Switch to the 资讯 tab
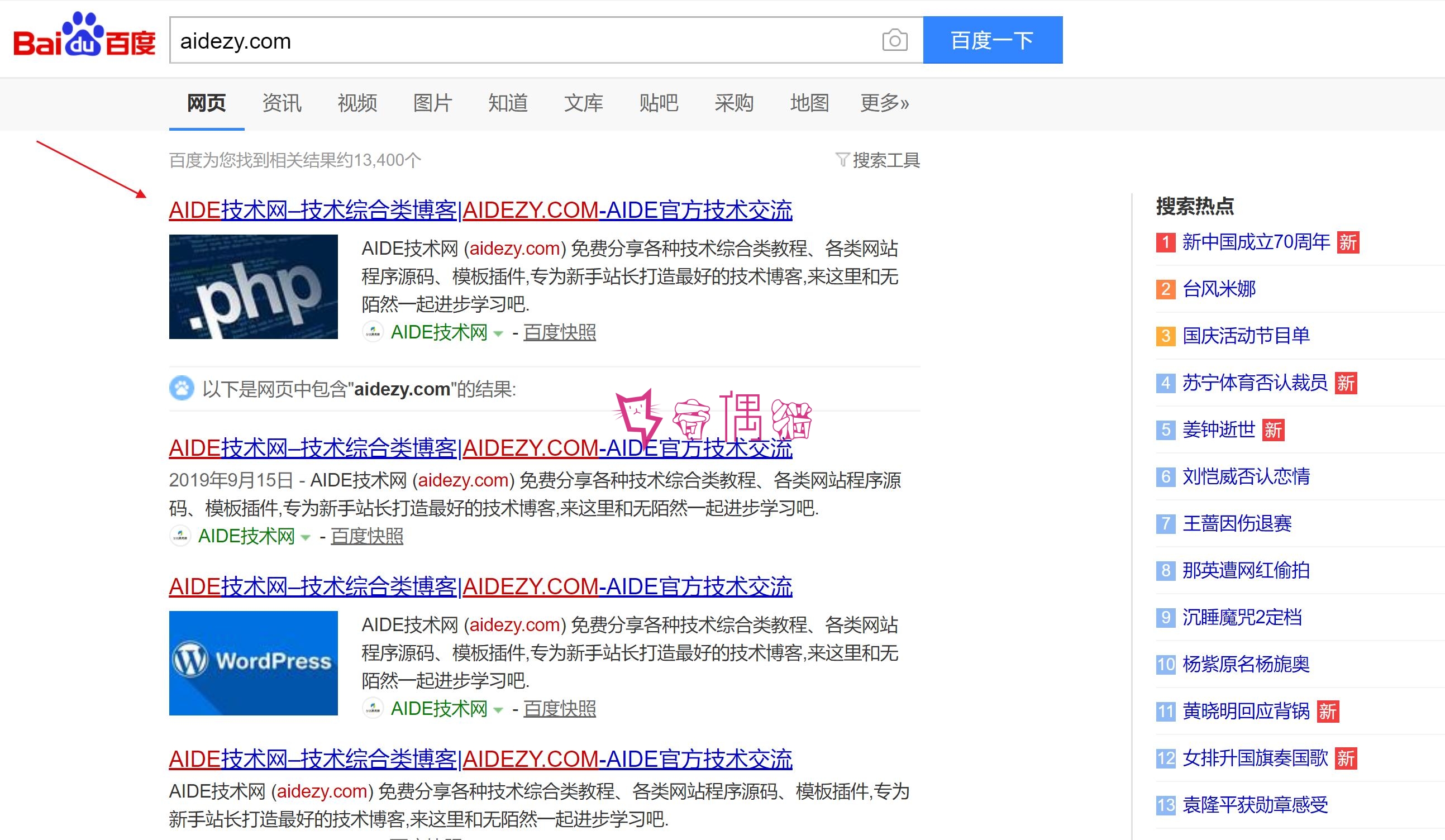 (282, 103)
